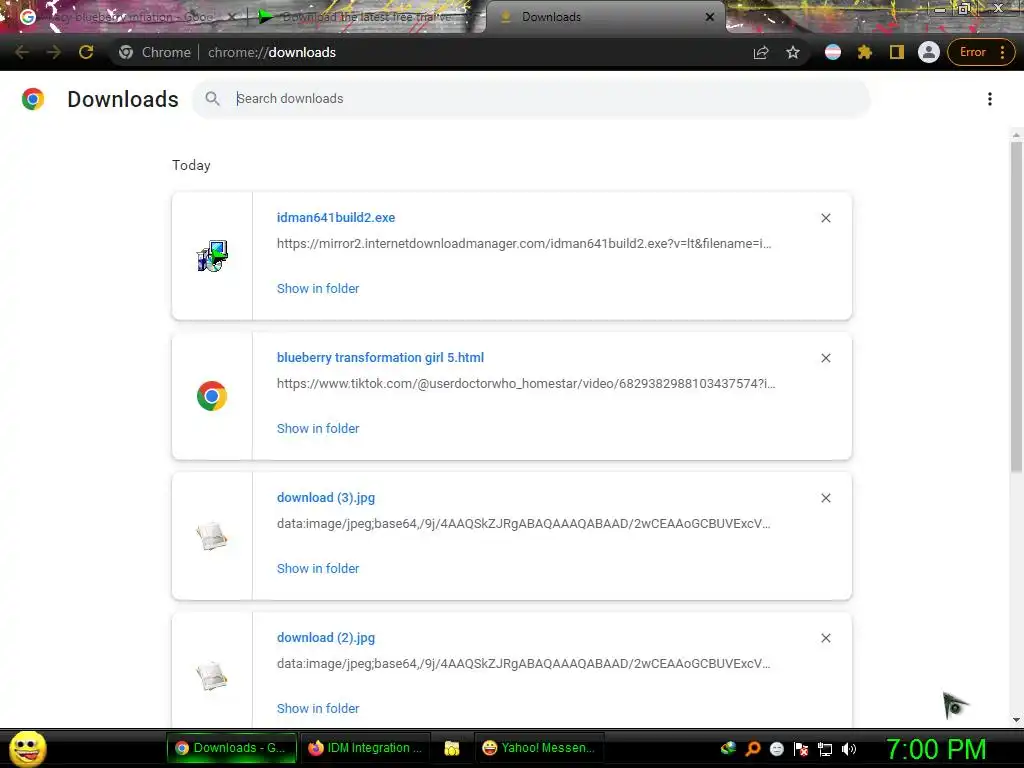
Task: Close the Google search tab
Action: click(x=232, y=17)
